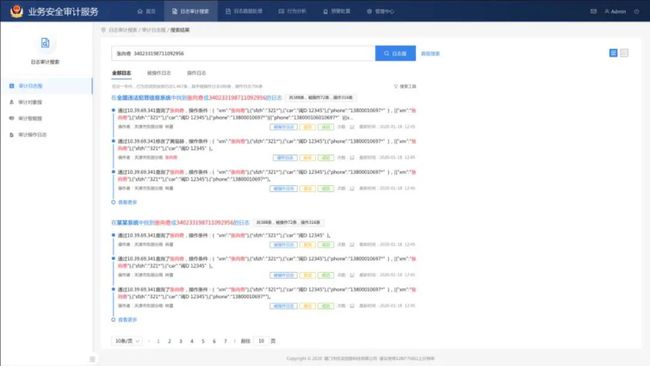Switch to list view layout icon

pyautogui.click(x=613, y=53)
